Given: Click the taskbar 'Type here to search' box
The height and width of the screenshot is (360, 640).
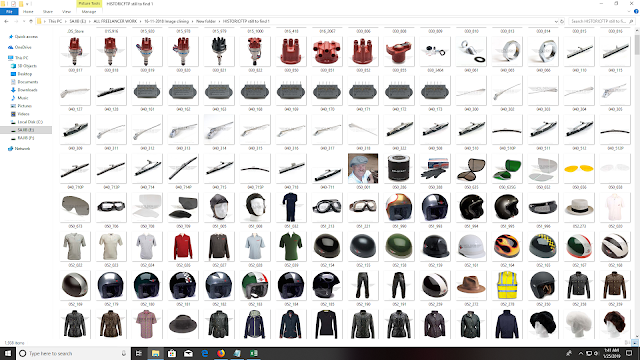Looking at the screenshot, I should click(73, 353).
